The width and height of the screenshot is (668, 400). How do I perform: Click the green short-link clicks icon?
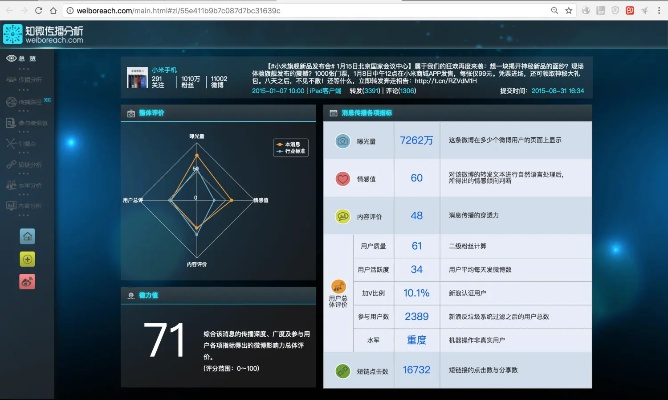[x=342, y=369]
